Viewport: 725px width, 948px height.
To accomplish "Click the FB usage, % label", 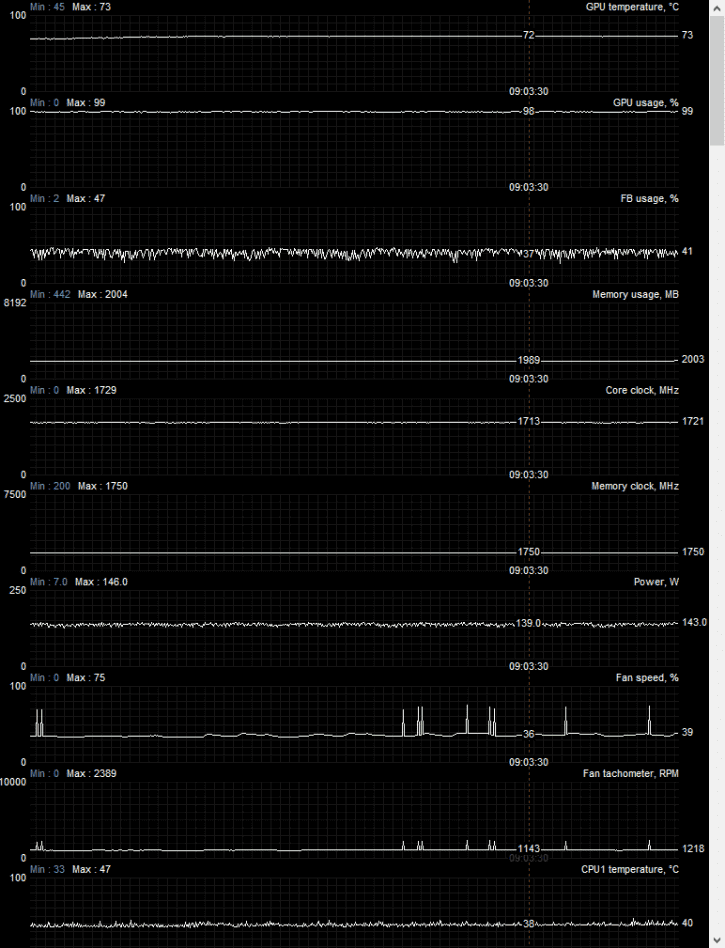I will click(x=649, y=198).
